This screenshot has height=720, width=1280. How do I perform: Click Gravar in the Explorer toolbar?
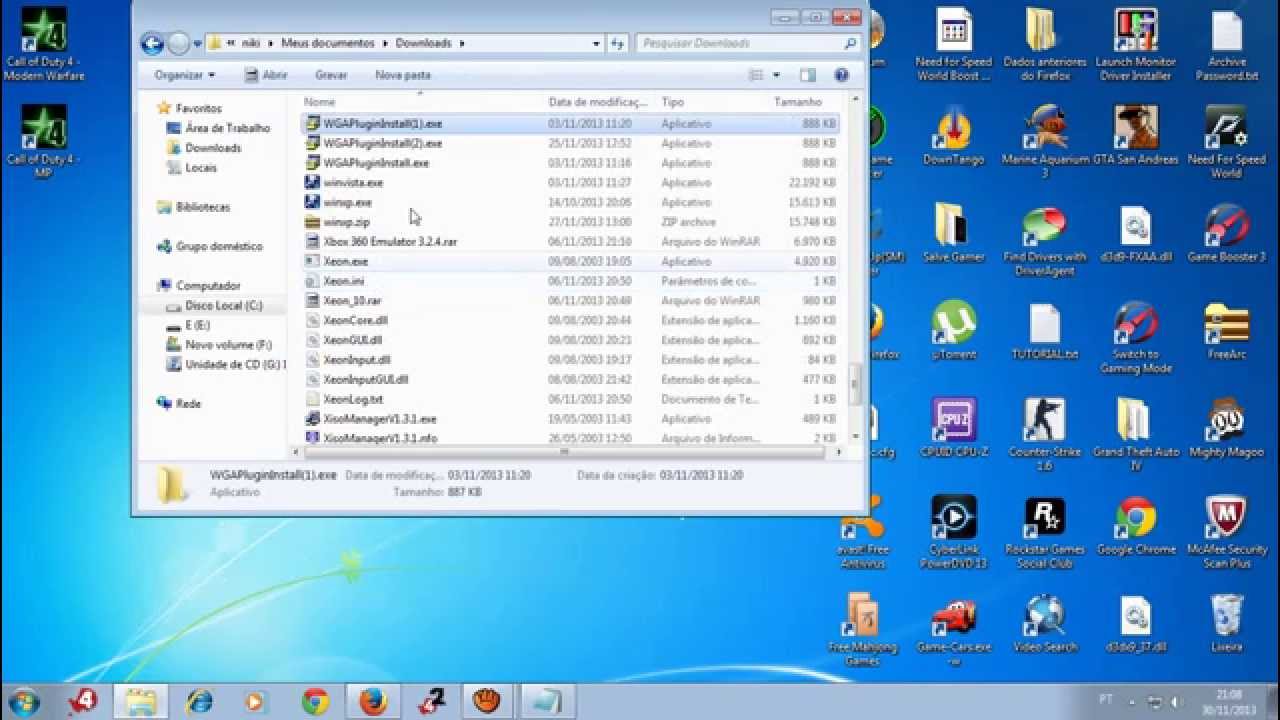coord(331,75)
